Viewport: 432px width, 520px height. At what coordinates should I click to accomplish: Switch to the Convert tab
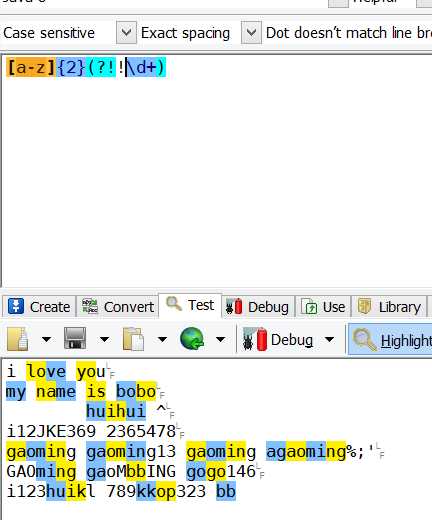tap(117, 307)
